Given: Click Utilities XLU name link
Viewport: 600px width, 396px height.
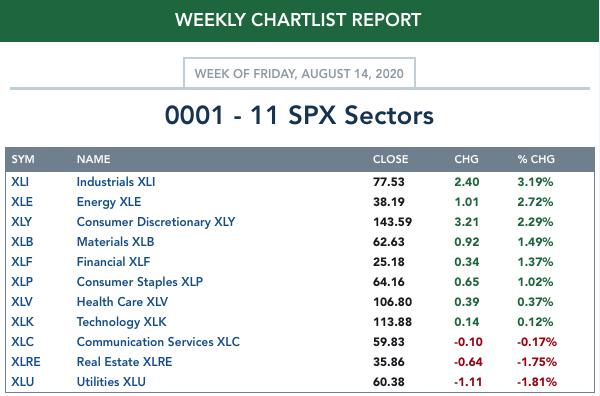Looking at the screenshot, I should click(x=111, y=381).
